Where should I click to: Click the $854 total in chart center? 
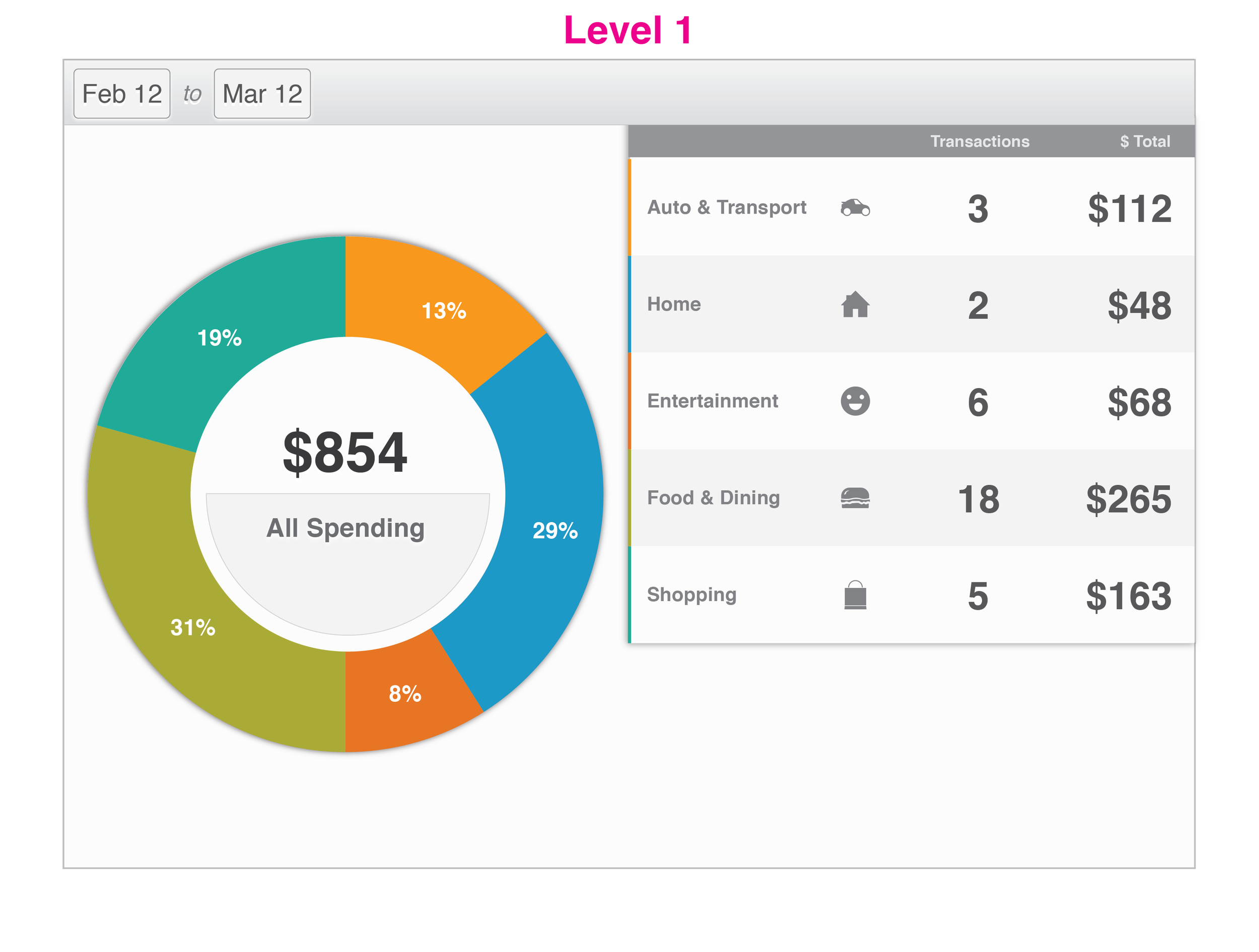[x=345, y=453]
